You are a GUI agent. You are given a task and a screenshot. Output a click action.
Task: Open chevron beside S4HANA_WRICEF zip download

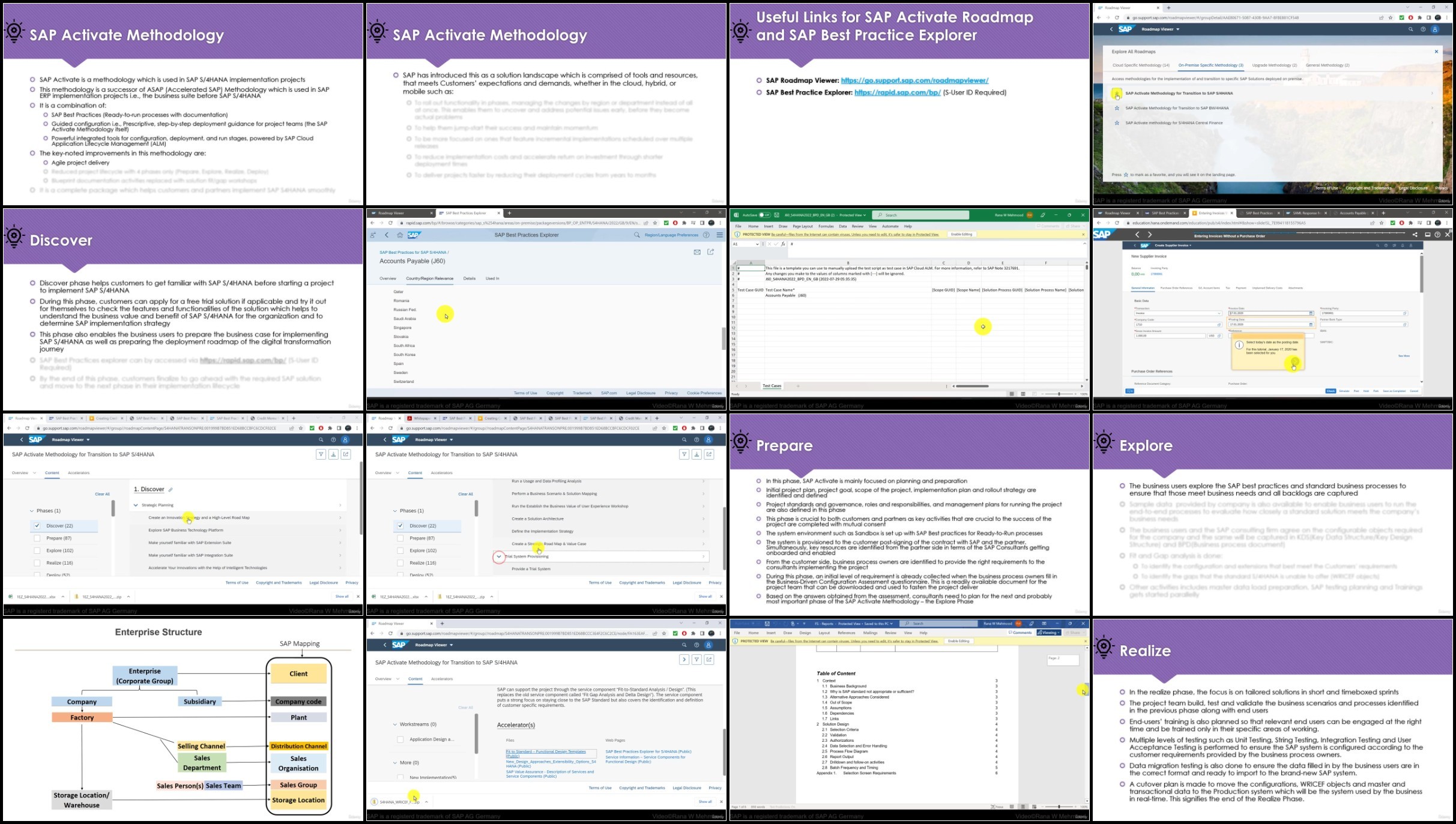pos(426,802)
